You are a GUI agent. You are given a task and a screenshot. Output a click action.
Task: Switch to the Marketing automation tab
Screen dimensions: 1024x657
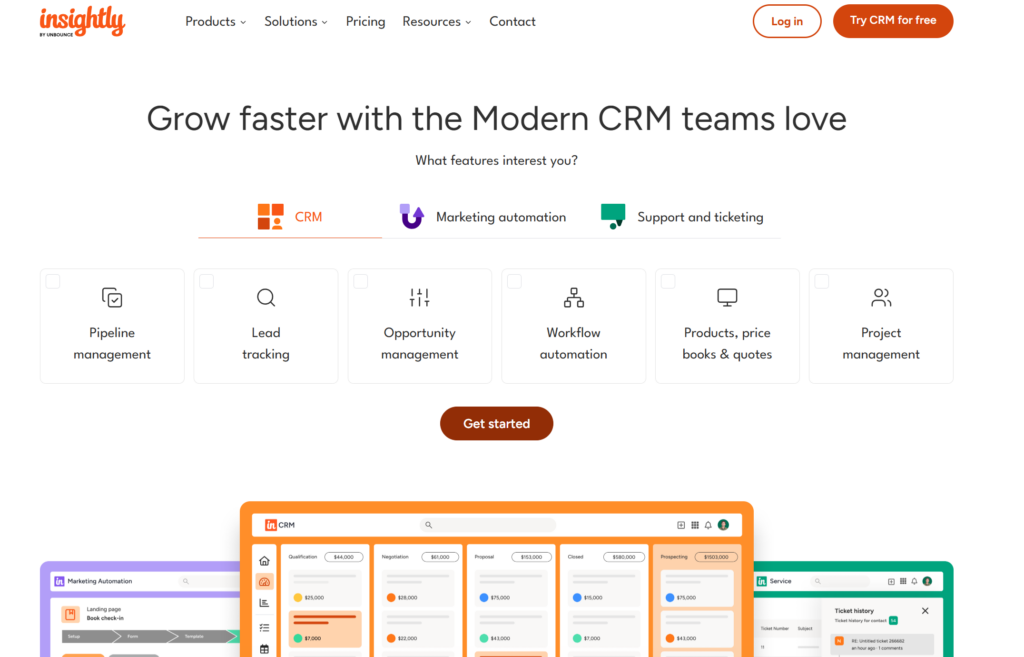(483, 217)
